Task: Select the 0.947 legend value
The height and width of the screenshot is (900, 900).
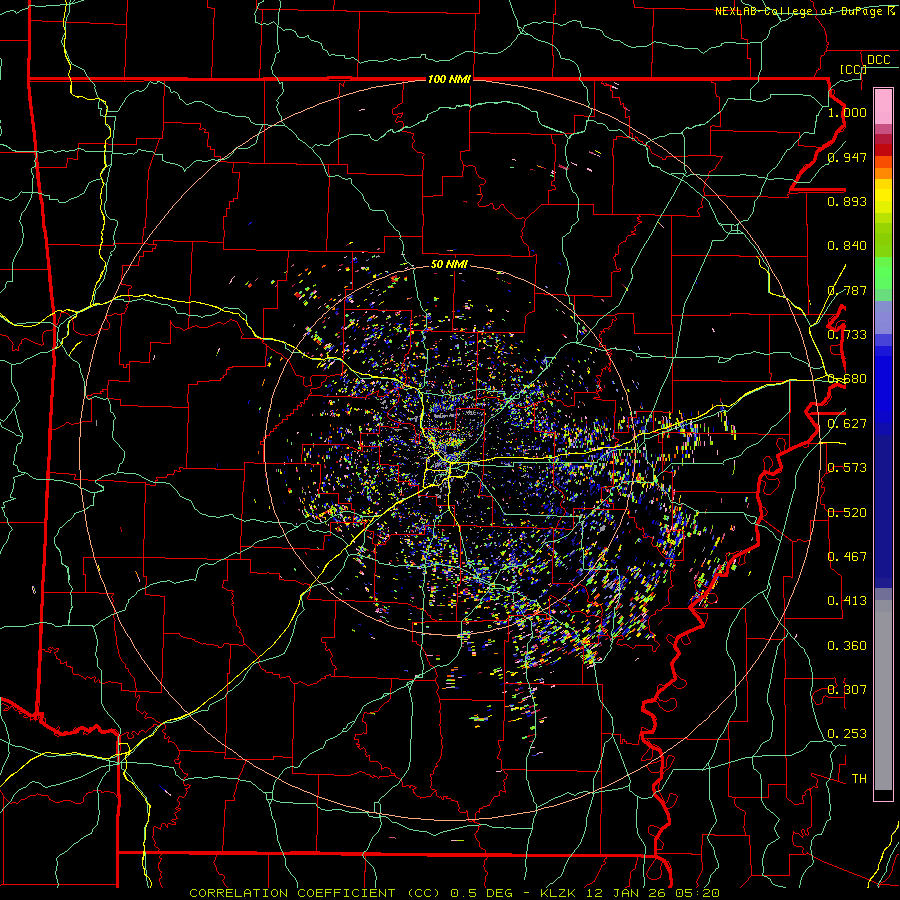Action: pyautogui.click(x=847, y=157)
